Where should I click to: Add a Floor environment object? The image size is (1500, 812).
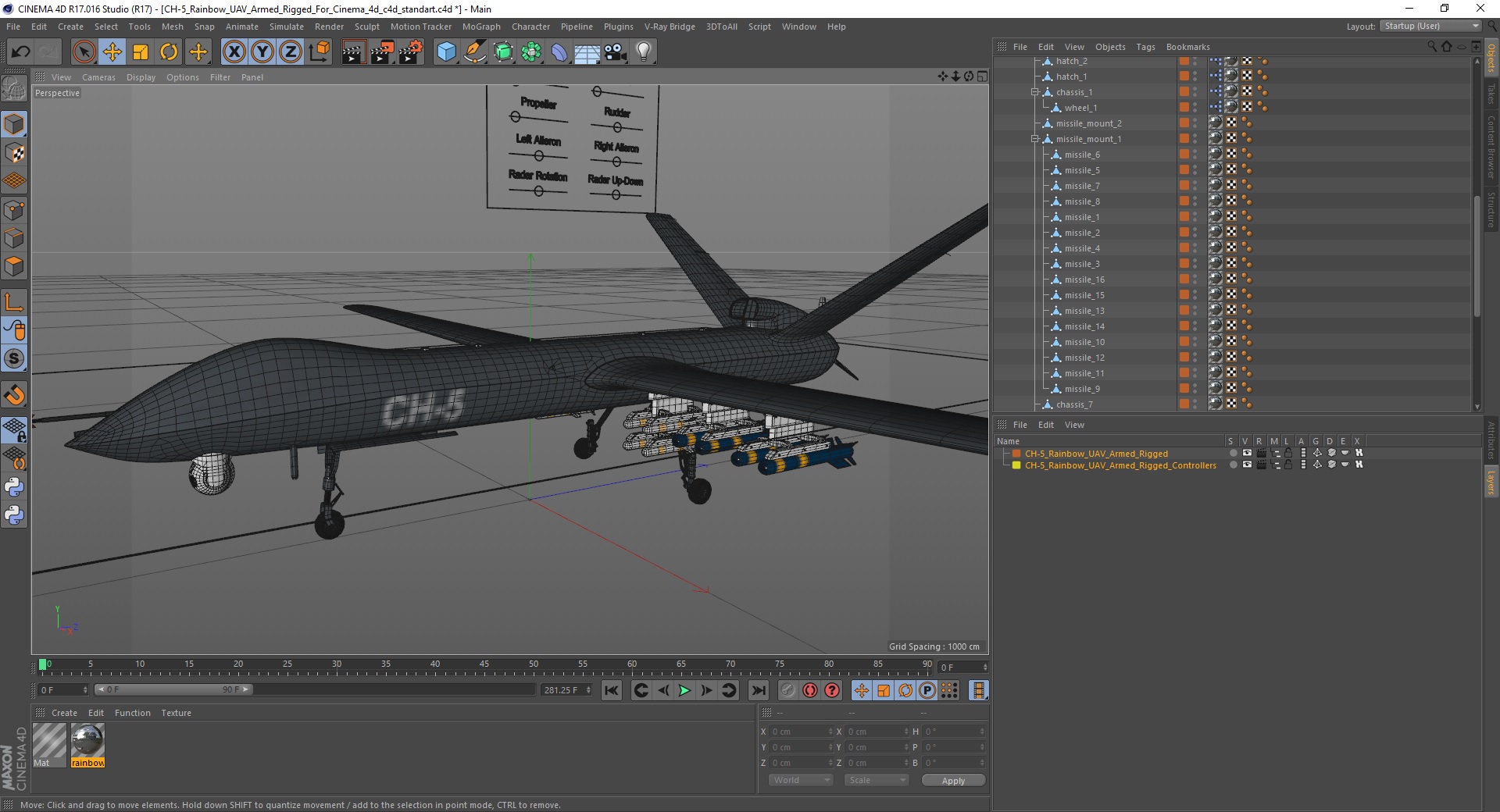point(587,52)
